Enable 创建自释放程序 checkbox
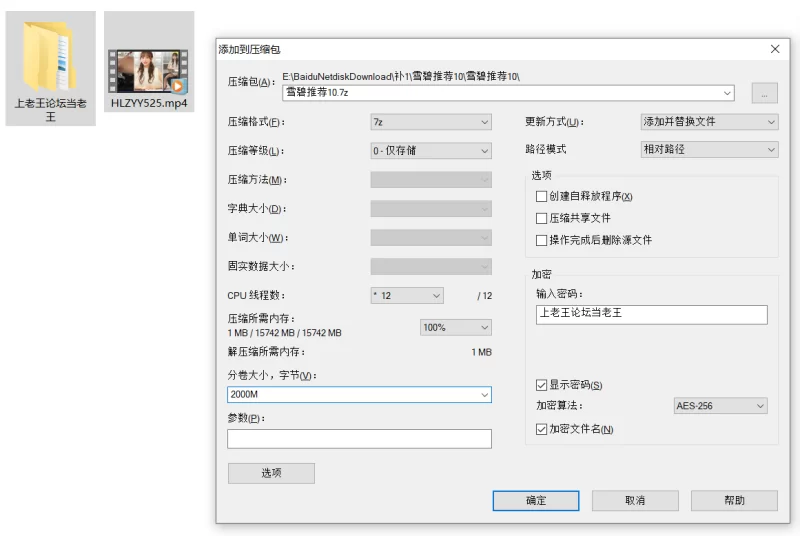Viewport: 800px width, 536px height. point(541,196)
